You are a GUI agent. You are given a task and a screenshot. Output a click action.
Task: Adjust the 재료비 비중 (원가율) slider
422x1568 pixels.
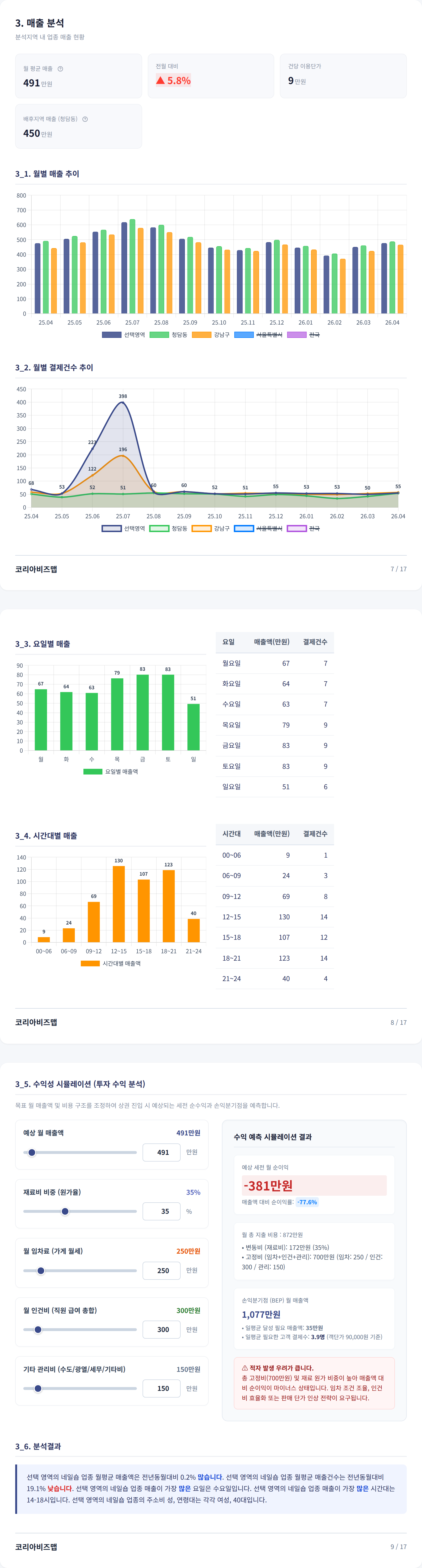[80, 1211]
